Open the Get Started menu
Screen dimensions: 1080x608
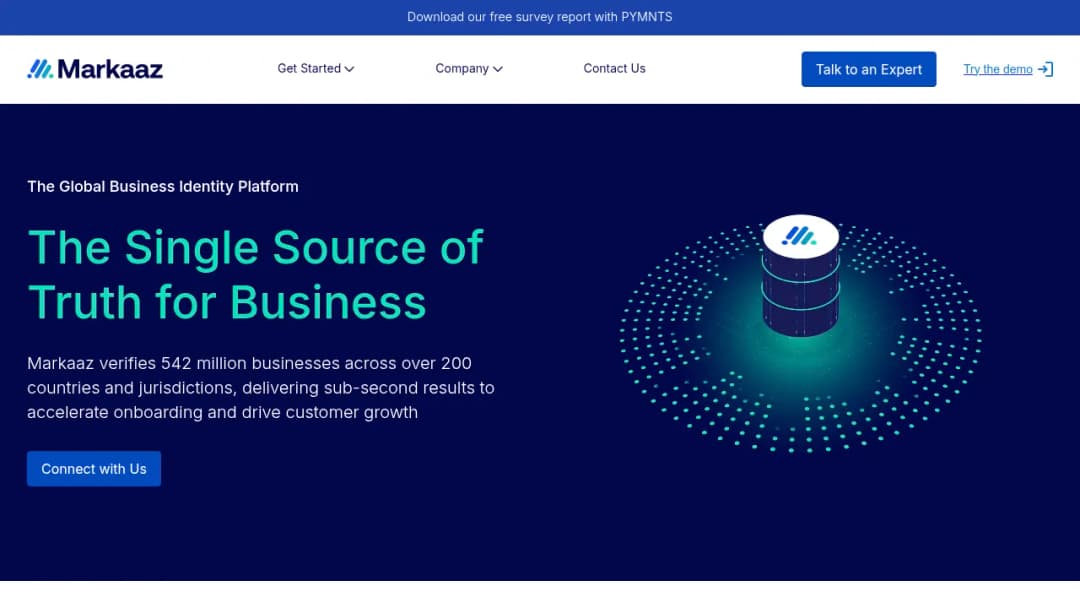click(x=315, y=68)
